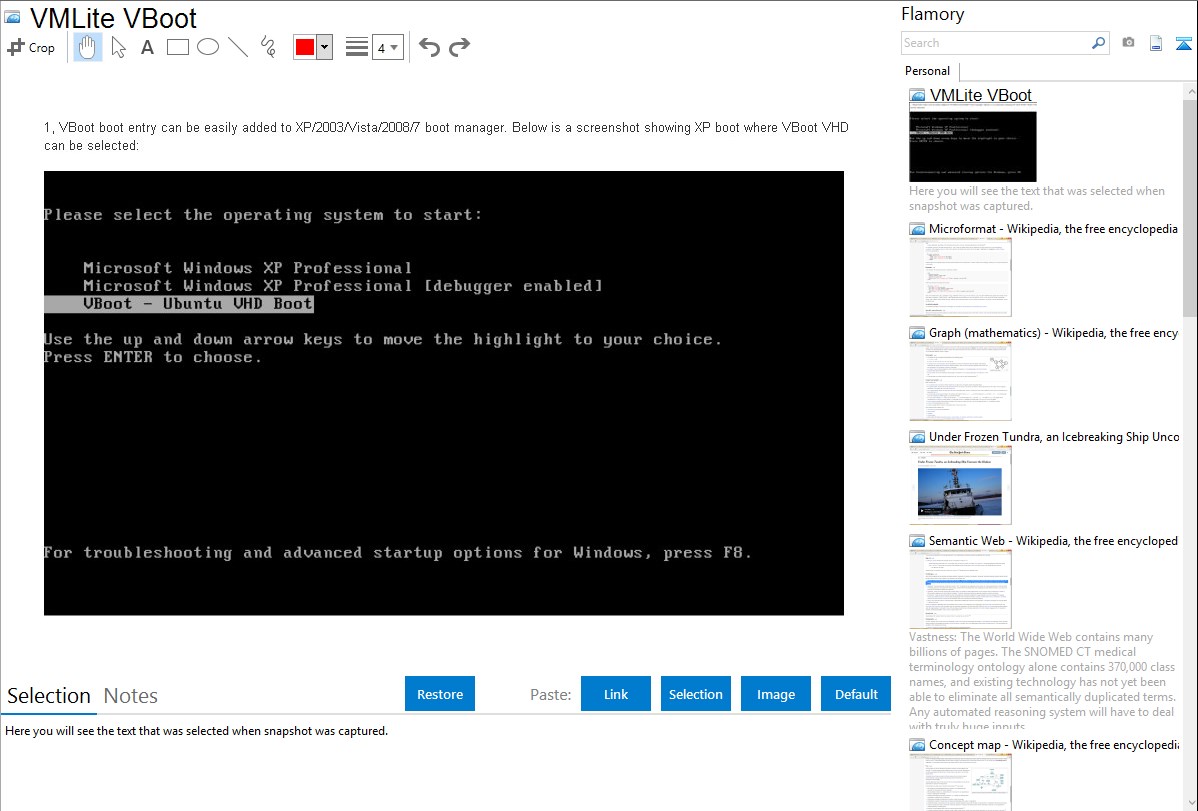This screenshot has width=1198, height=811.
Task: Click the 'Flamory' sidebar heading
Action: [933, 14]
